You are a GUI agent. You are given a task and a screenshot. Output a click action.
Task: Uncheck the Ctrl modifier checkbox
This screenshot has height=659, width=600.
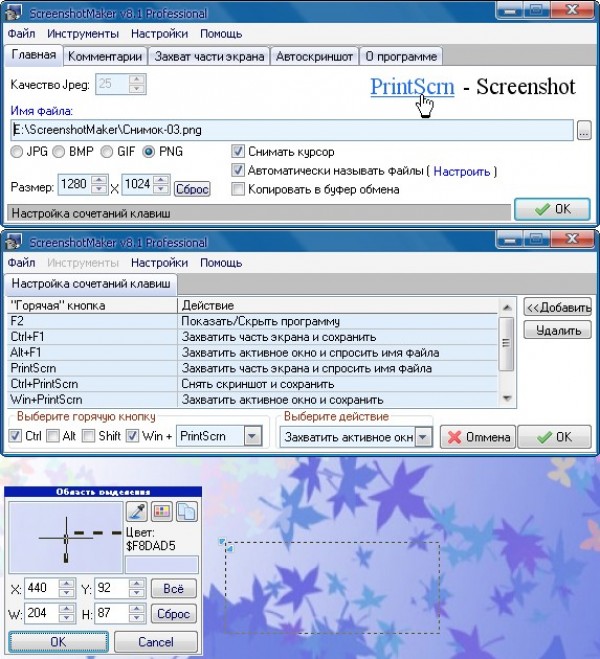pyautogui.click(x=15, y=436)
